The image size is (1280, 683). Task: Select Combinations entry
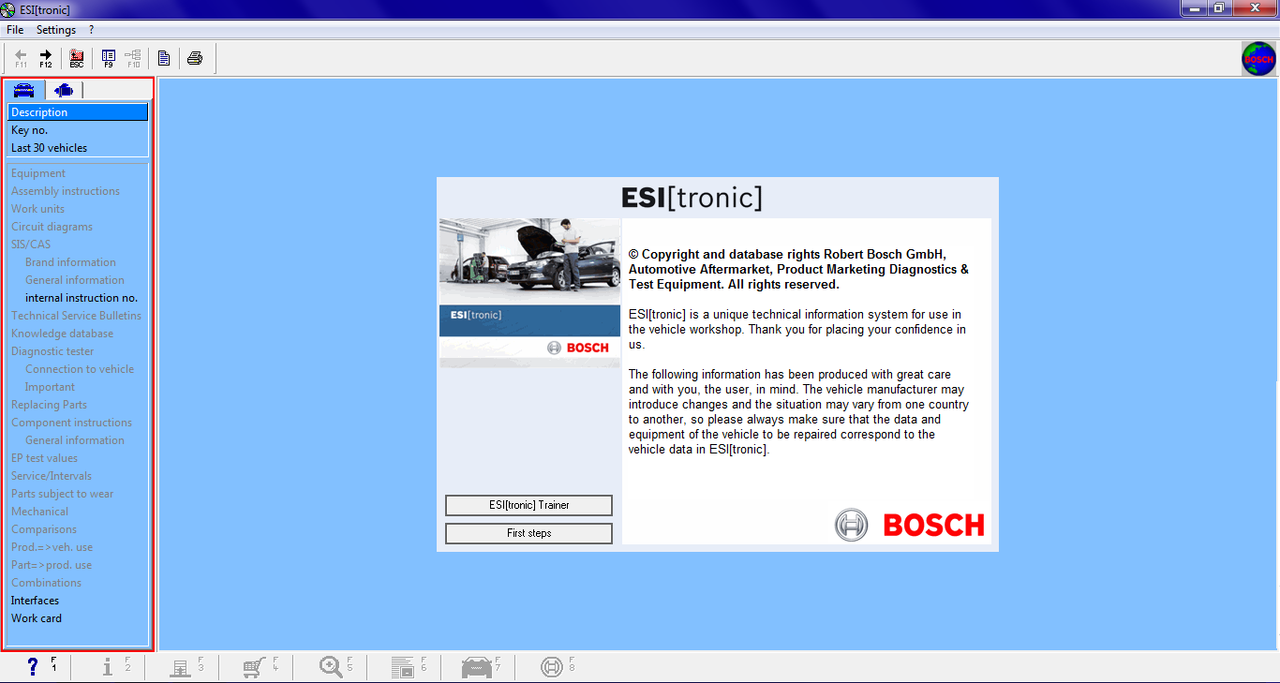[46, 583]
